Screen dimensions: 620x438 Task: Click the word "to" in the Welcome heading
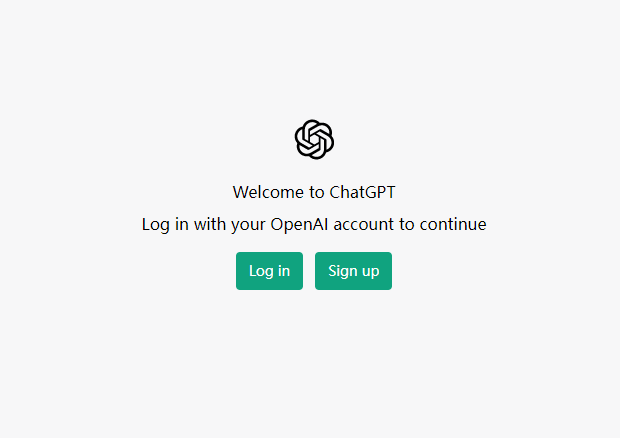click(317, 193)
